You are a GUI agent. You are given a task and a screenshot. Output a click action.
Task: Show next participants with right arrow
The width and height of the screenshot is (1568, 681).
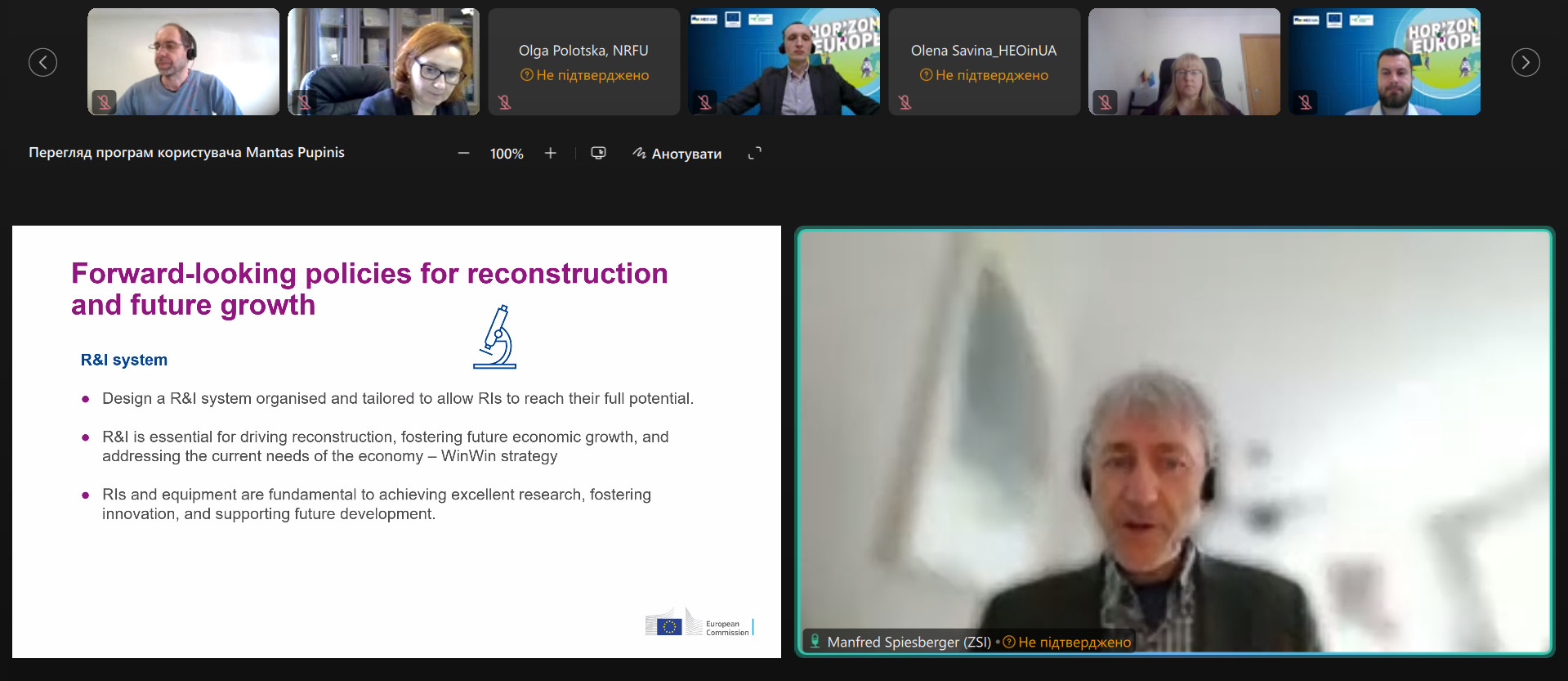[1526, 62]
